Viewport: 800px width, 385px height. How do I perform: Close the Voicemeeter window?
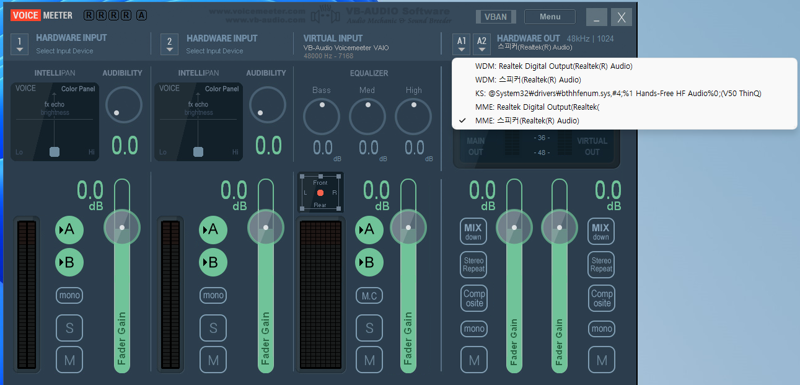click(x=621, y=17)
